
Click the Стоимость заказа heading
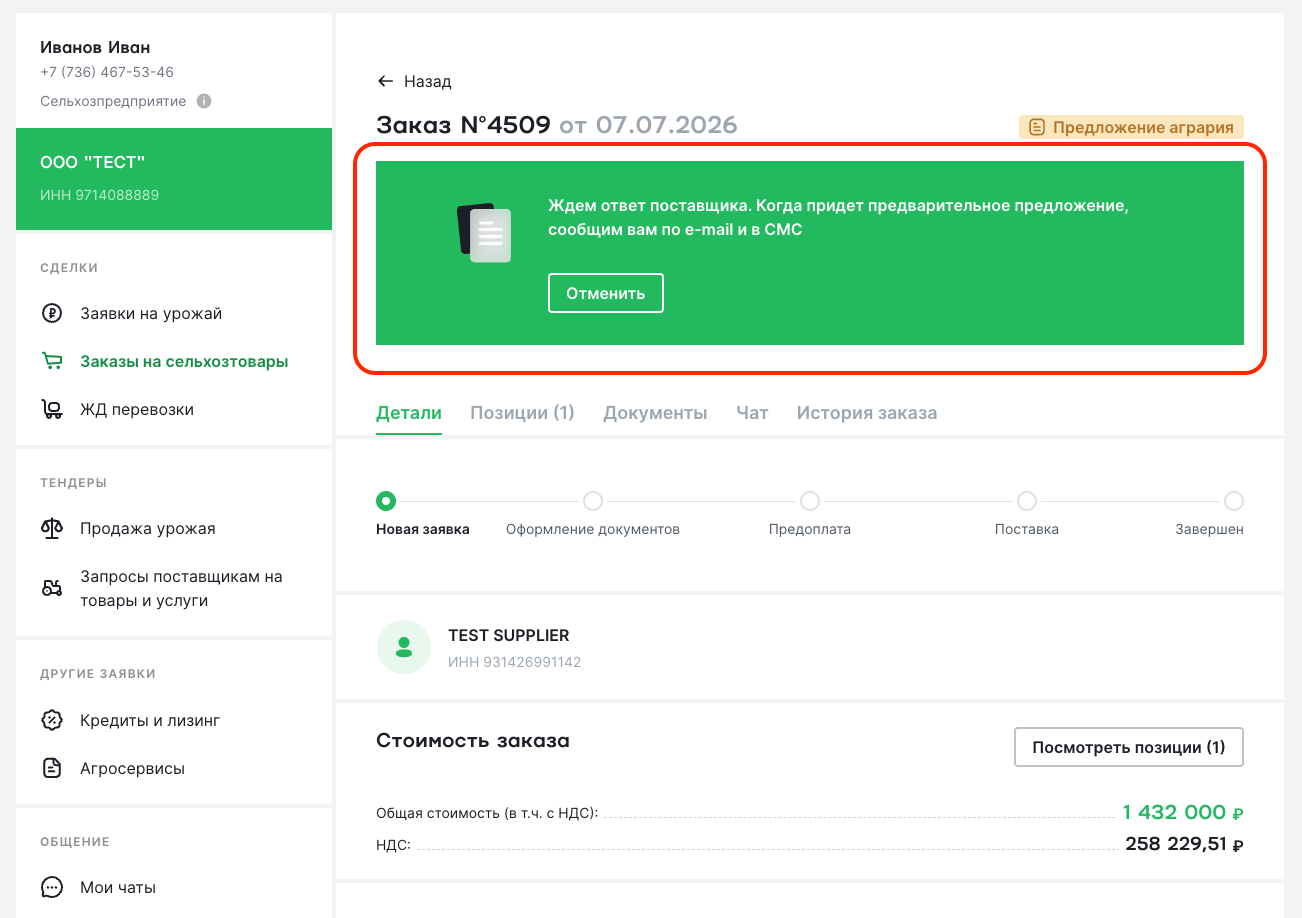coord(473,741)
